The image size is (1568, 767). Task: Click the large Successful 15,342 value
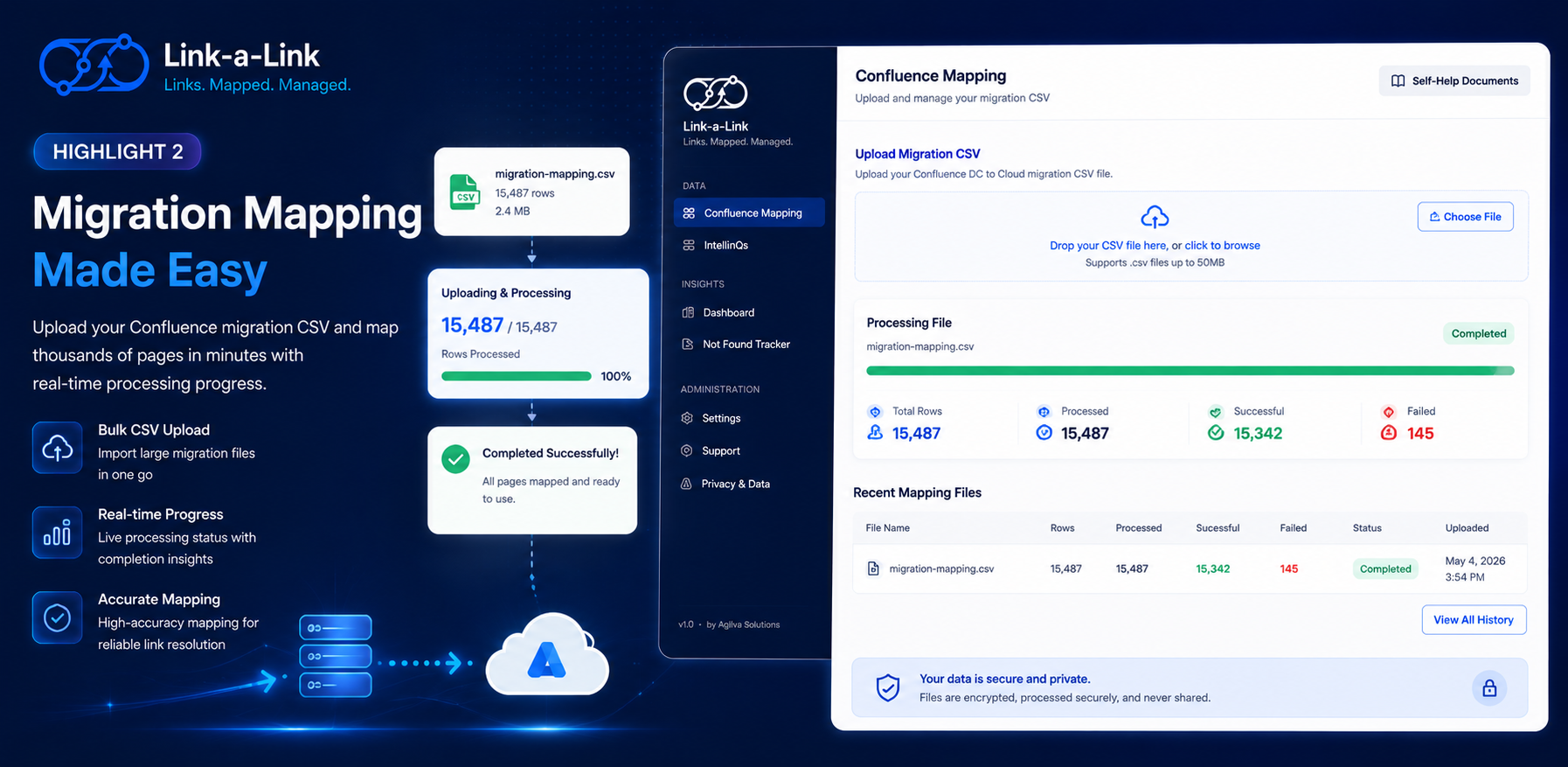(1258, 433)
